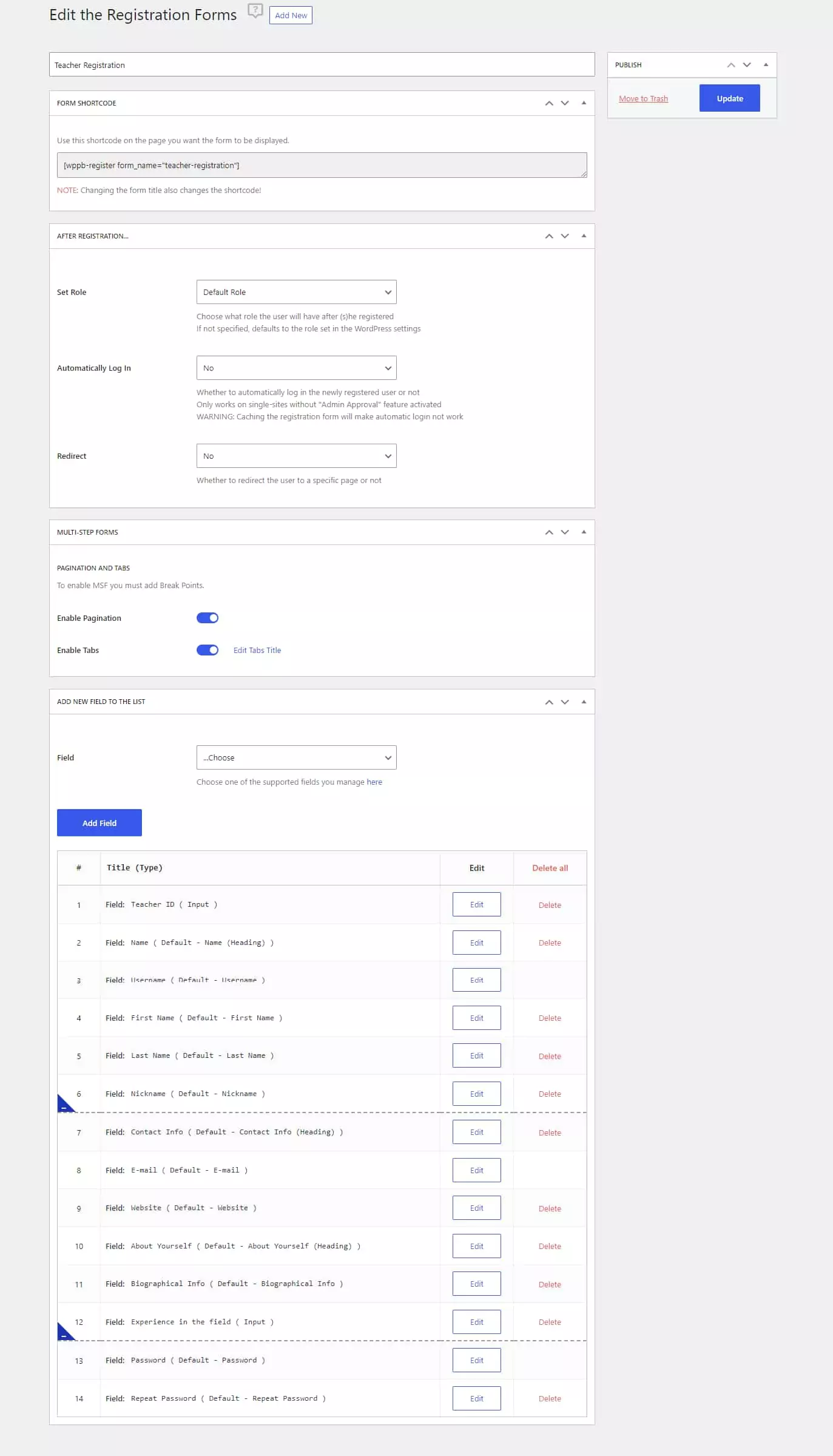Screen dimensions: 833x1456
Task: Click break point marker below Nickname row
Action: point(64,1104)
